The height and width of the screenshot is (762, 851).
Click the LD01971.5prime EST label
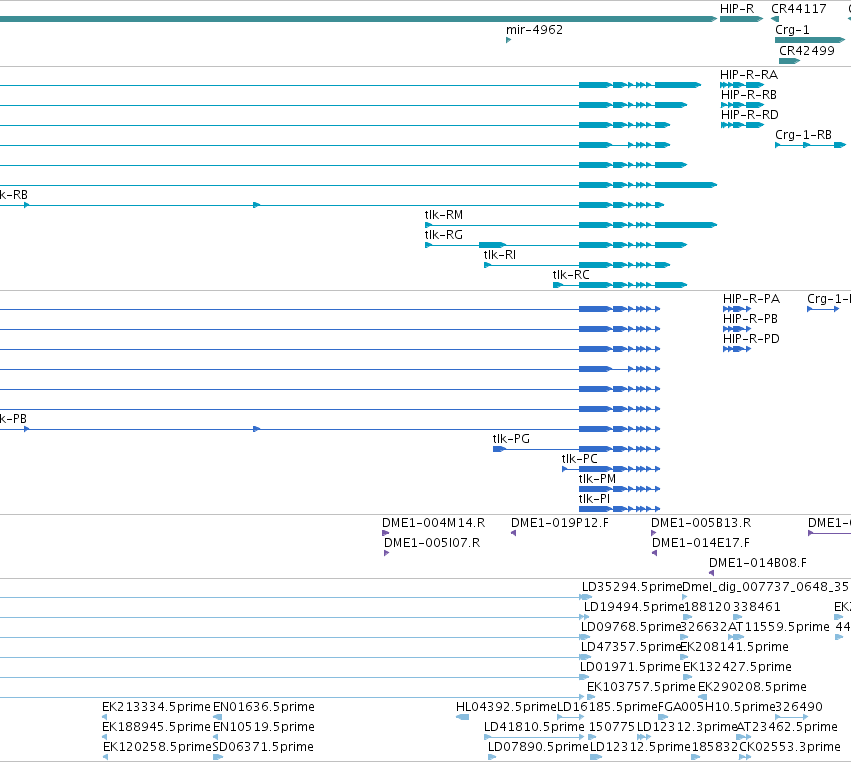coord(630,667)
